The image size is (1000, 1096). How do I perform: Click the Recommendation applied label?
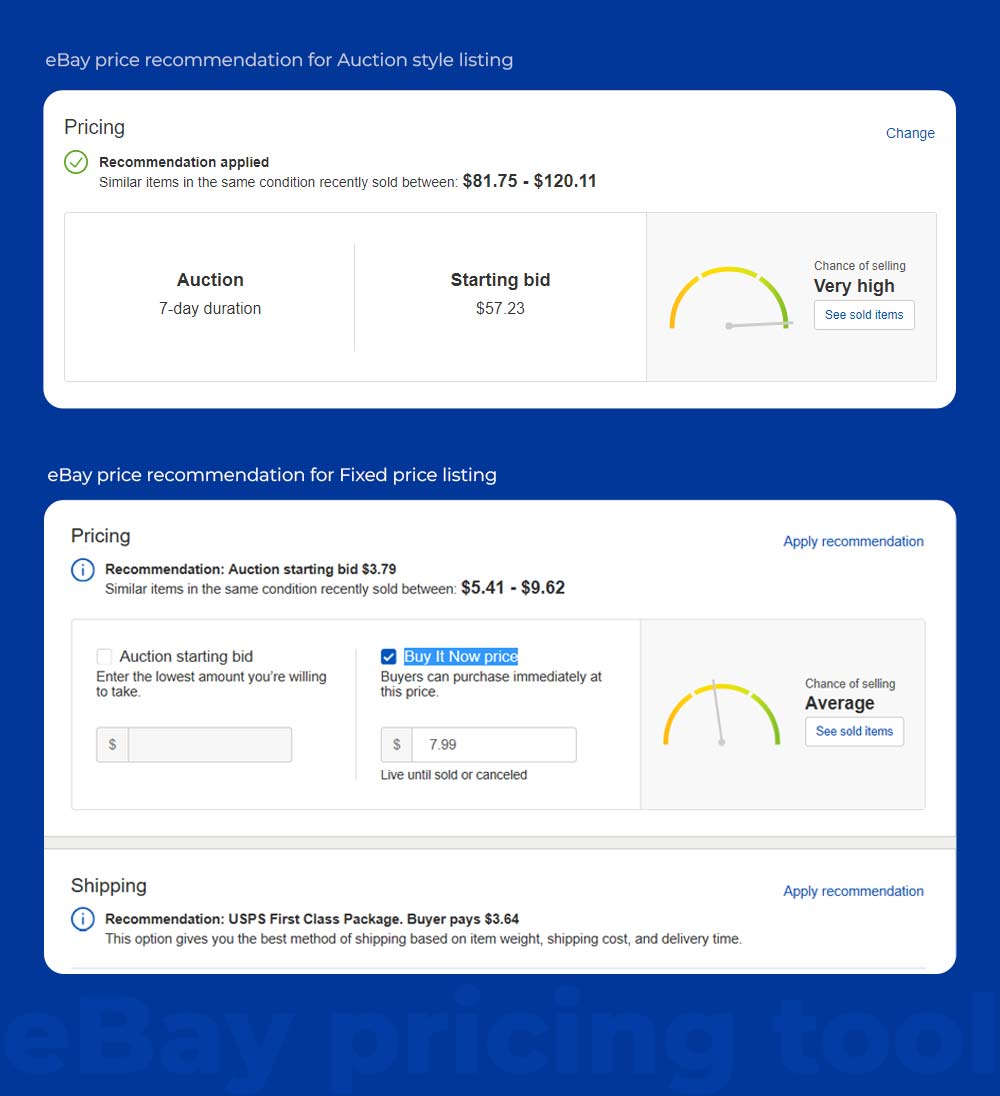[184, 162]
